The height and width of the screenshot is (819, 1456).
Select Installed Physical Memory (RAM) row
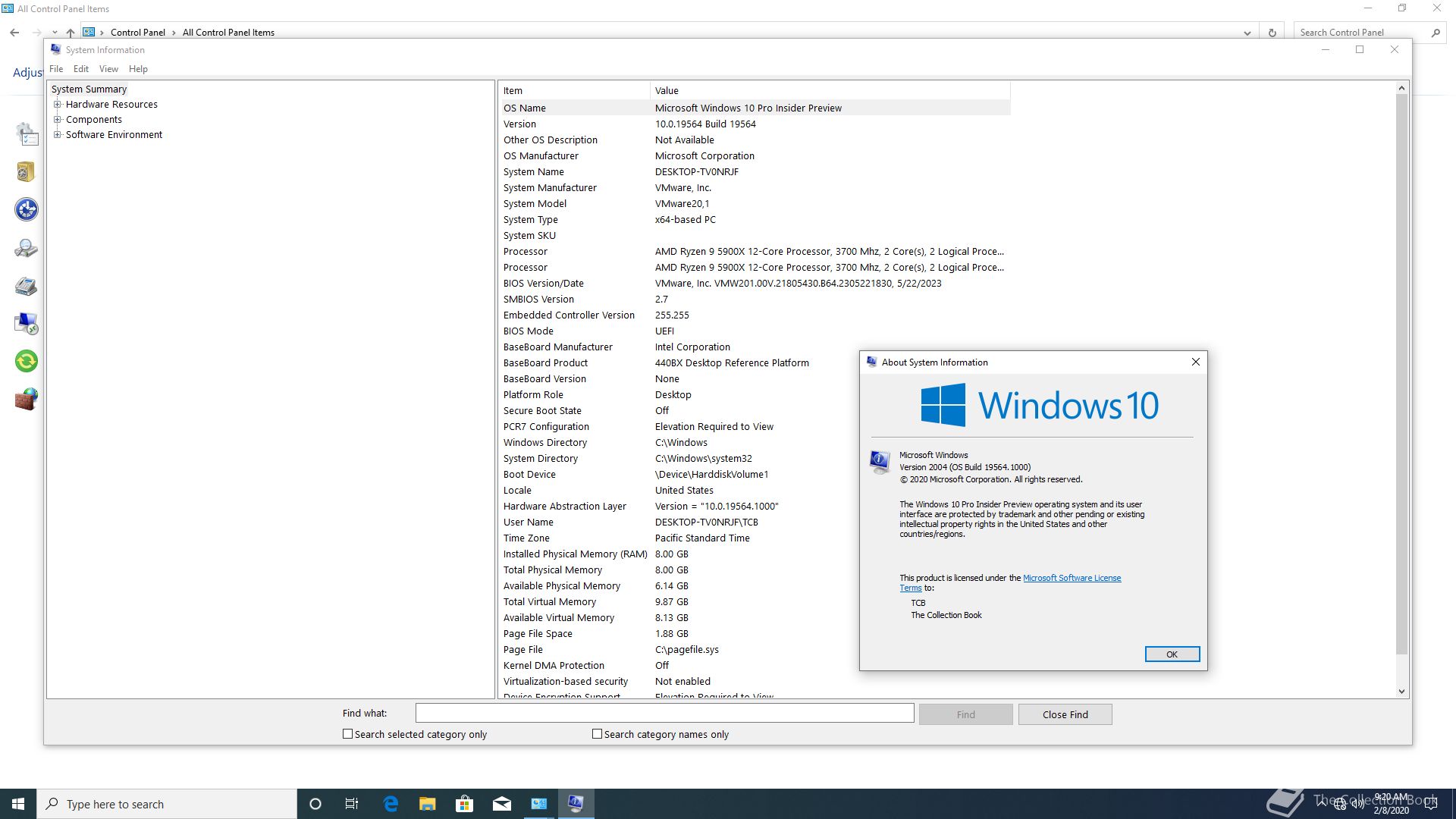click(755, 554)
